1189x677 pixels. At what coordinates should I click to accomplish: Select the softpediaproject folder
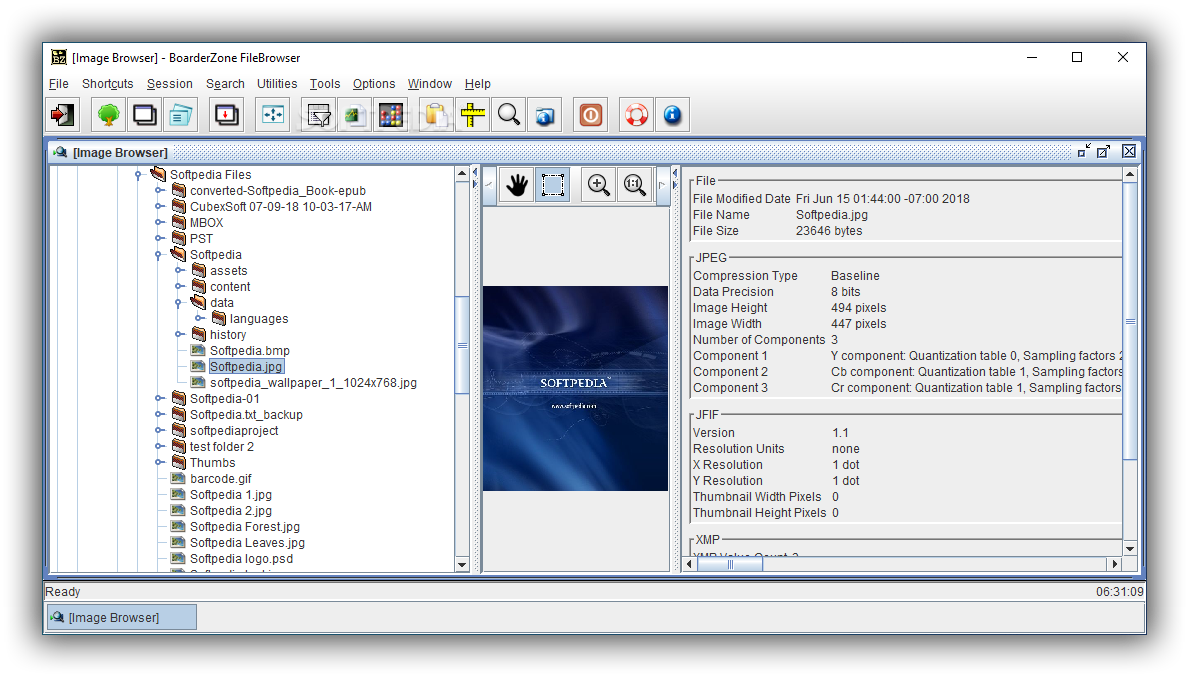(x=234, y=431)
